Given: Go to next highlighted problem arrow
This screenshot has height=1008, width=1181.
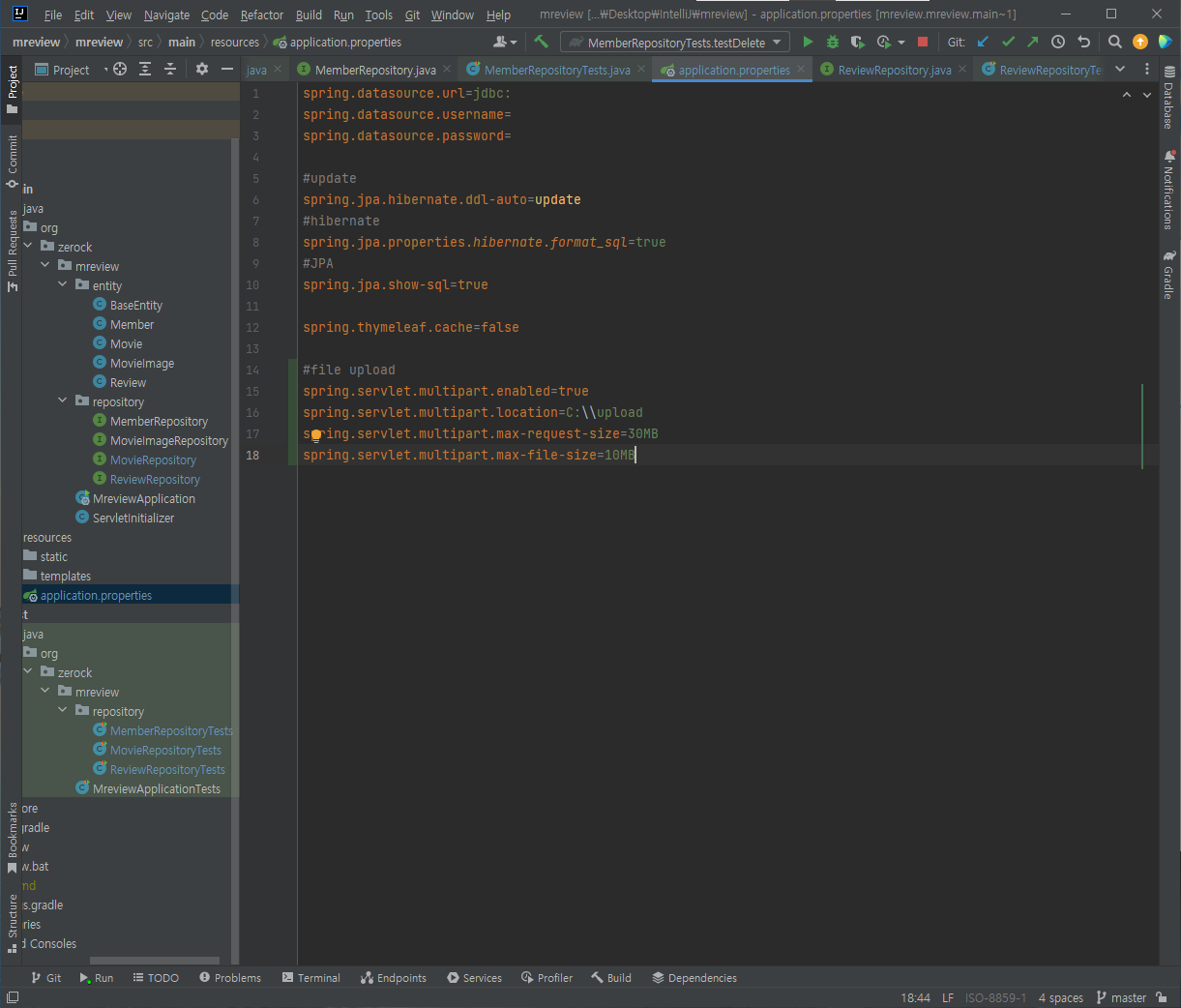Looking at the screenshot, I should click(1147, 95).
